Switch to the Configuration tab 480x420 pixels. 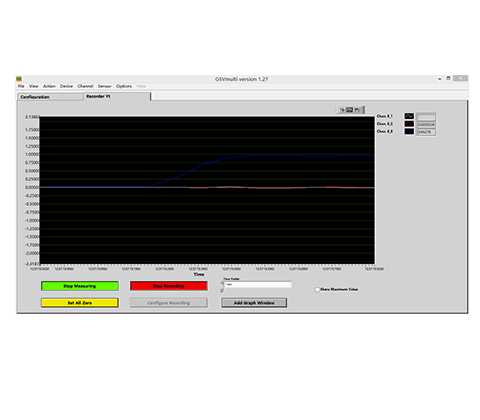coord(50,97)
